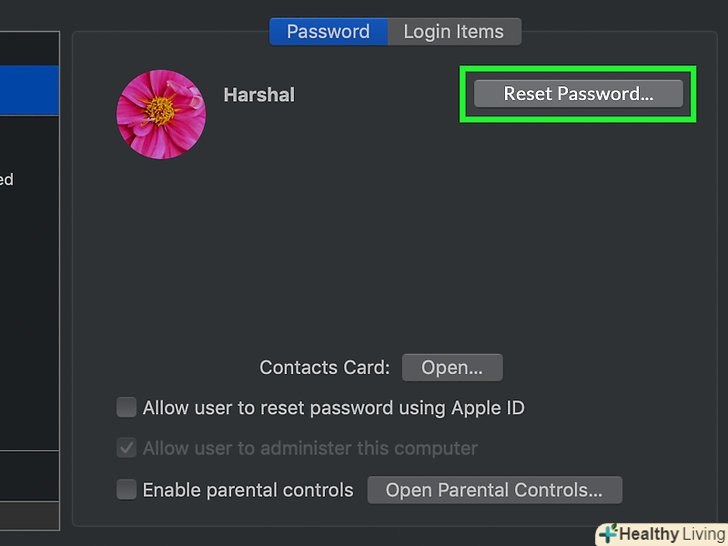The width and height of the screenshot is (728, 546).
Task: Click the "Enable parental controls" label text
Action: click(248, 490)
